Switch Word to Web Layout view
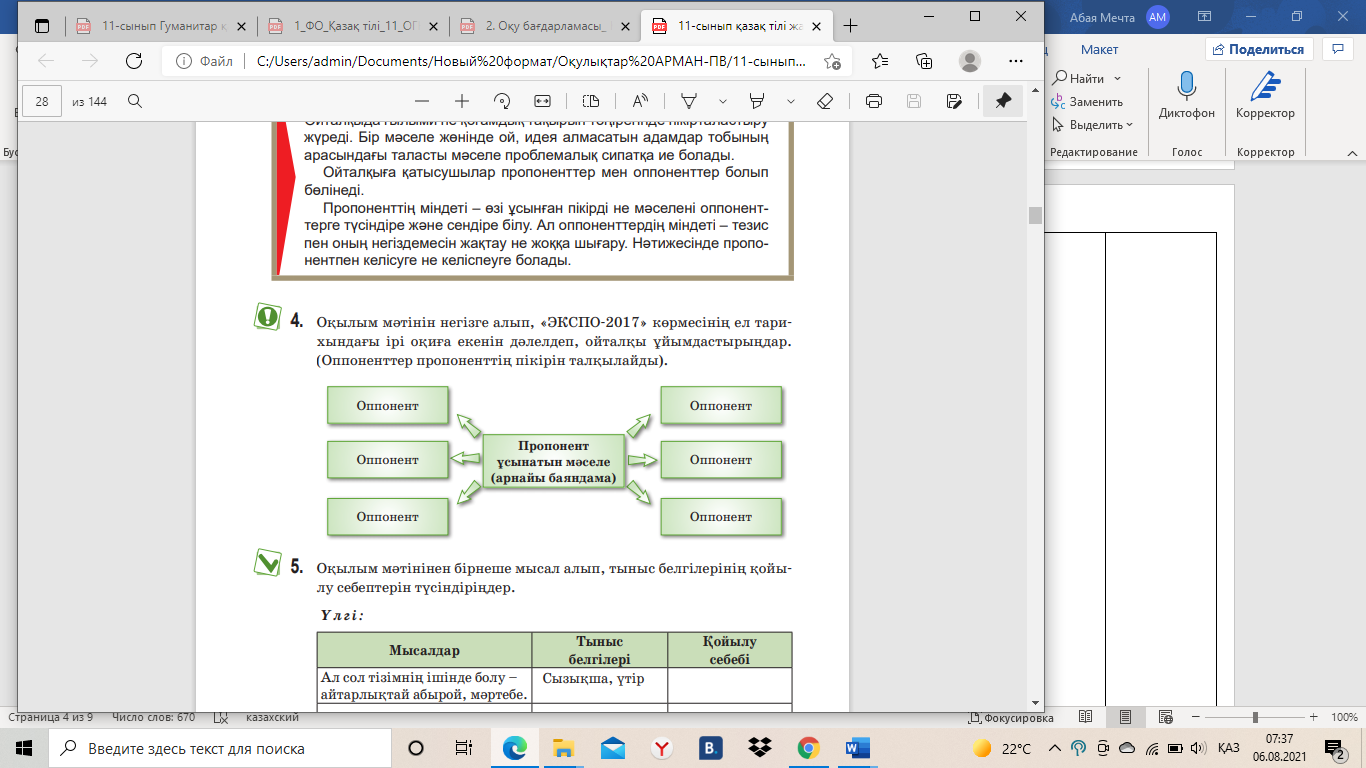This screenshot has width=1366, height=768. point(1164,718)
